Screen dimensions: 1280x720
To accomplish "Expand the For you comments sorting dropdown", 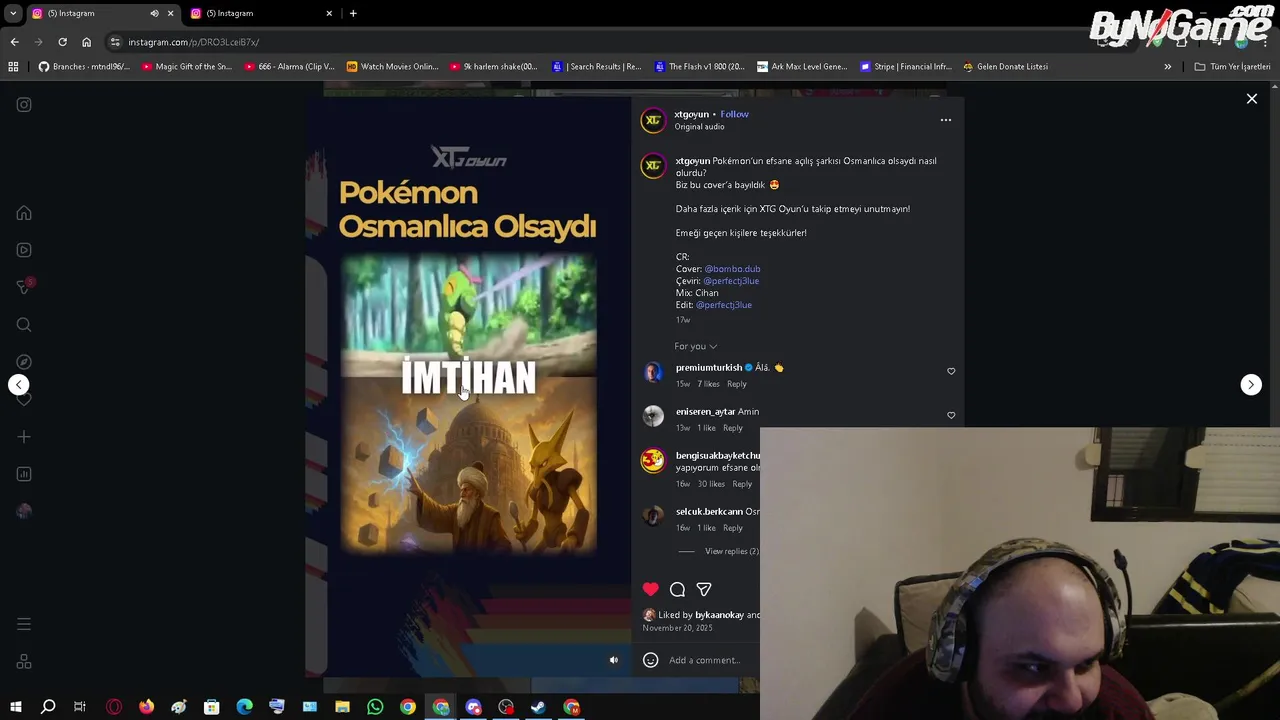I will pos(695,346).
